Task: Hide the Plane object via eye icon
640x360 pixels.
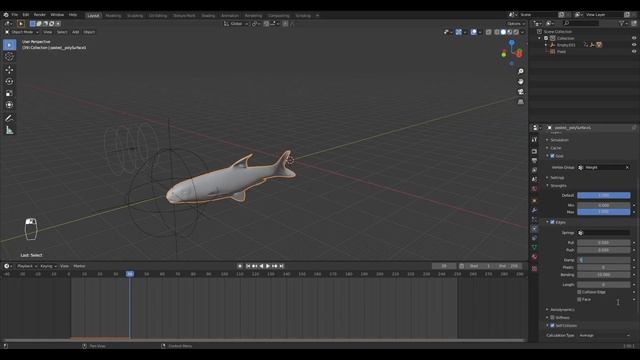Action: 634,51
